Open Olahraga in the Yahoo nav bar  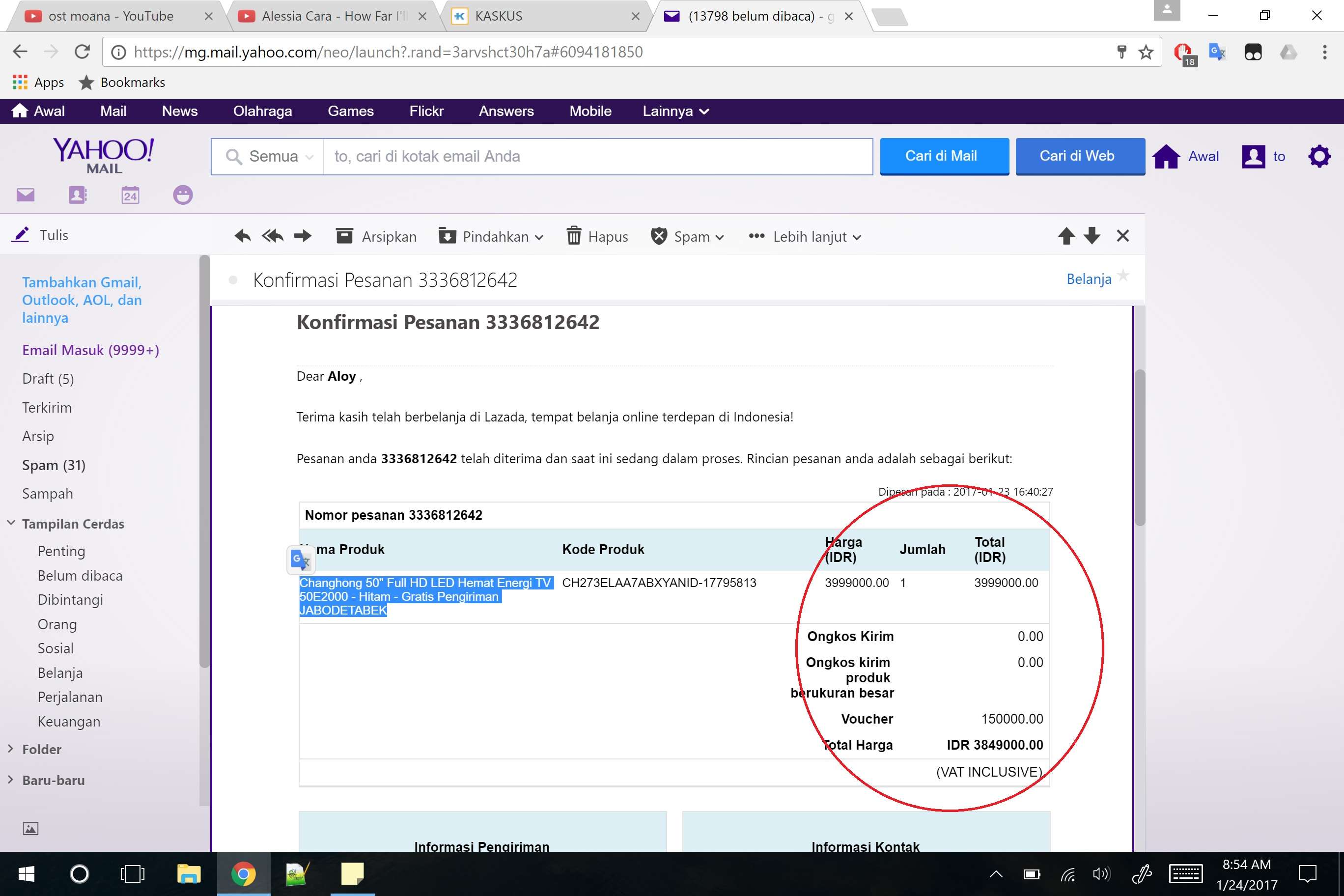262,111
